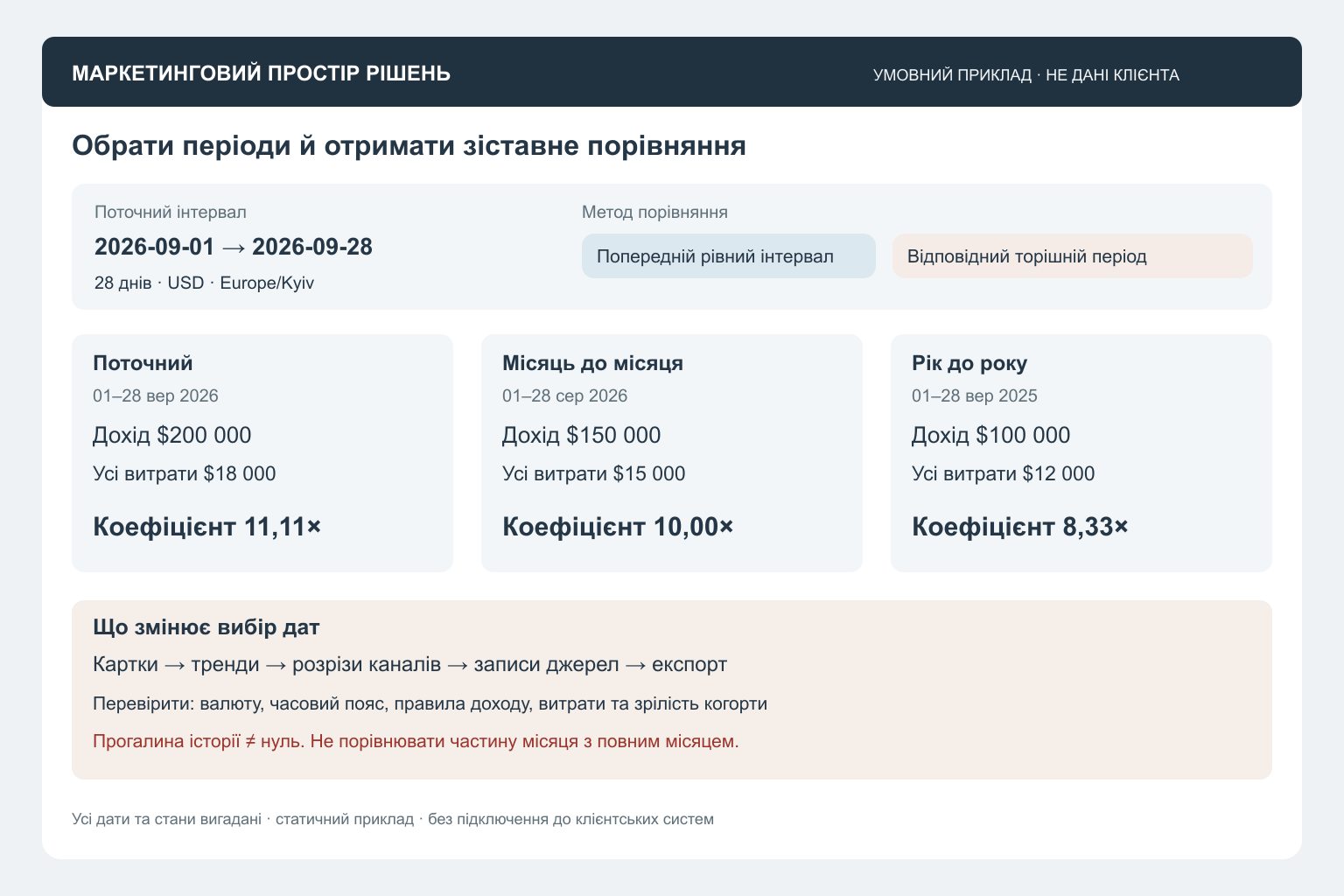The image size is (1344, 896).
Task: Click the line starting "Картки → тренди"
Action: 410,664
